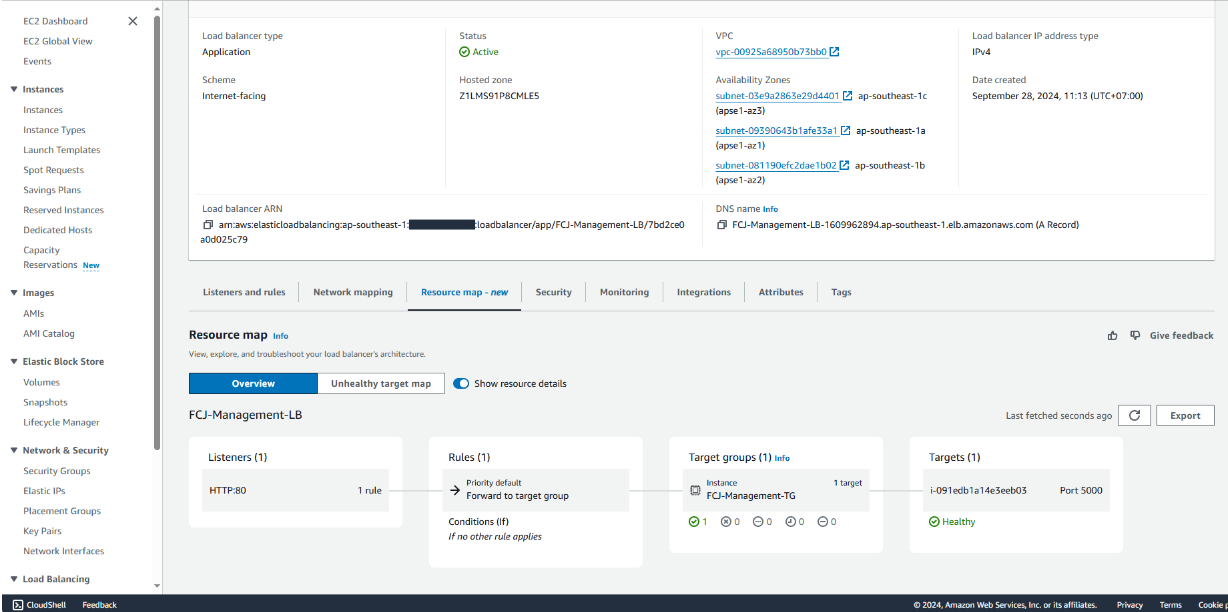Screen dimensions: 1228x612
Task: Open EC2 Dashboard in the sidebar
Action: pyautogui.click(x=55, y=21)
